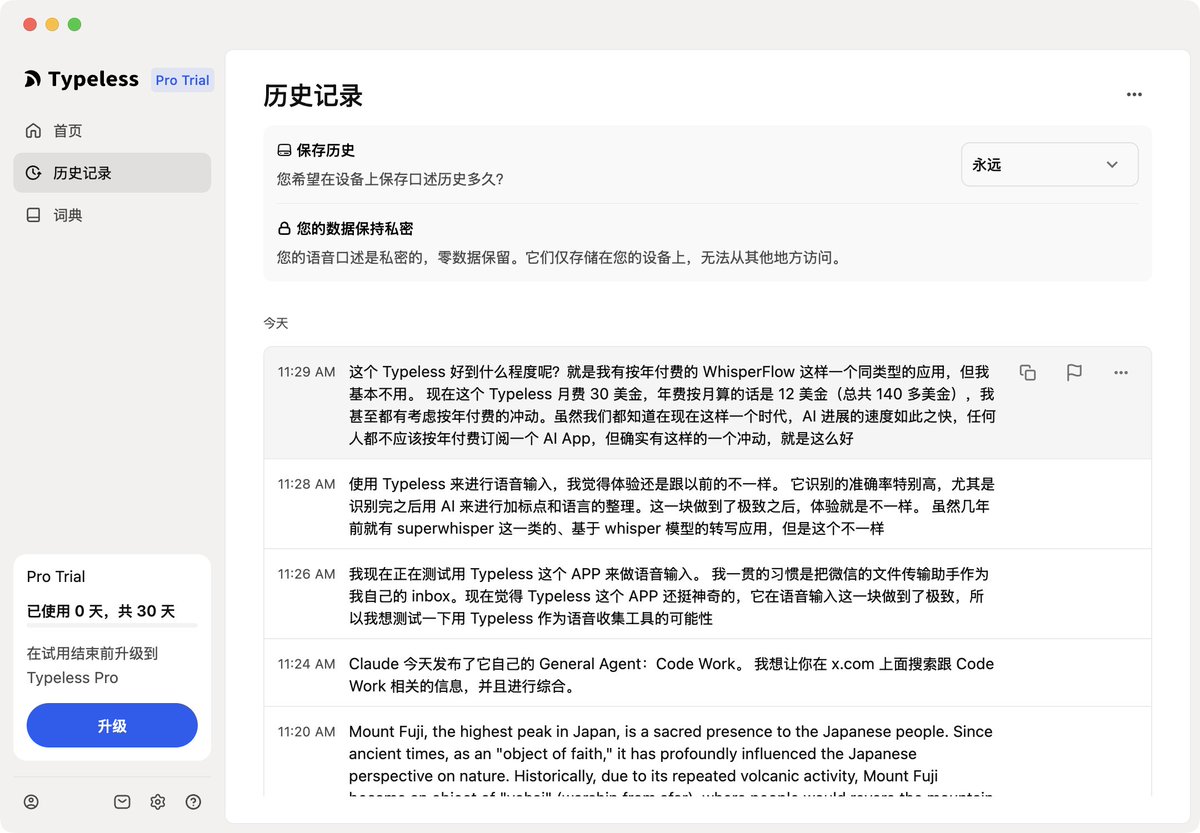Click the Pro Trial card title
The image size is (1200, 833).
(x=56, y=577)
